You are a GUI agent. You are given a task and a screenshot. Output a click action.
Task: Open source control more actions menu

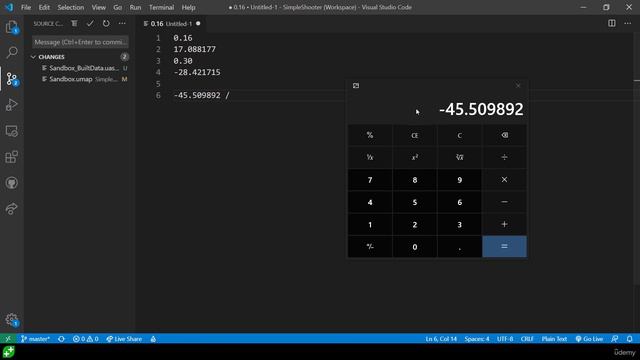point(122,24)
